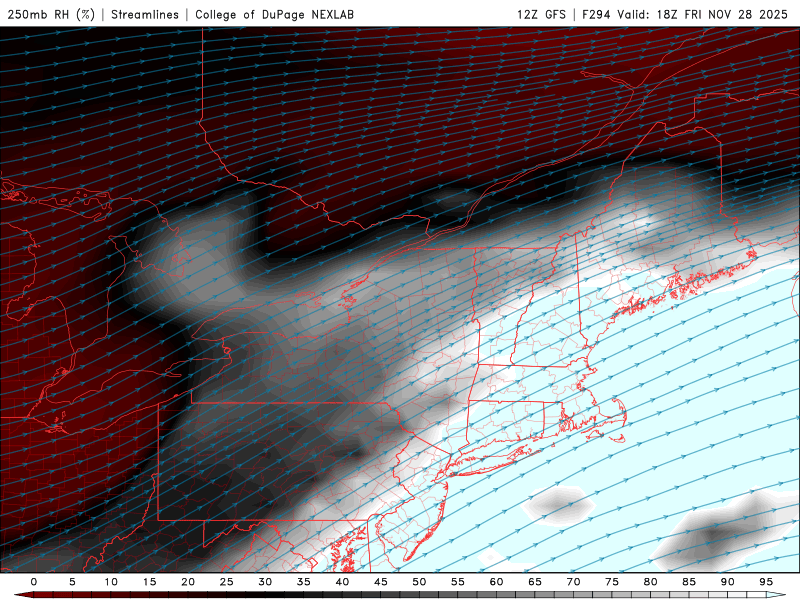
Task: Click the '20' value on the color scale
Action: [x=188, y=582]
